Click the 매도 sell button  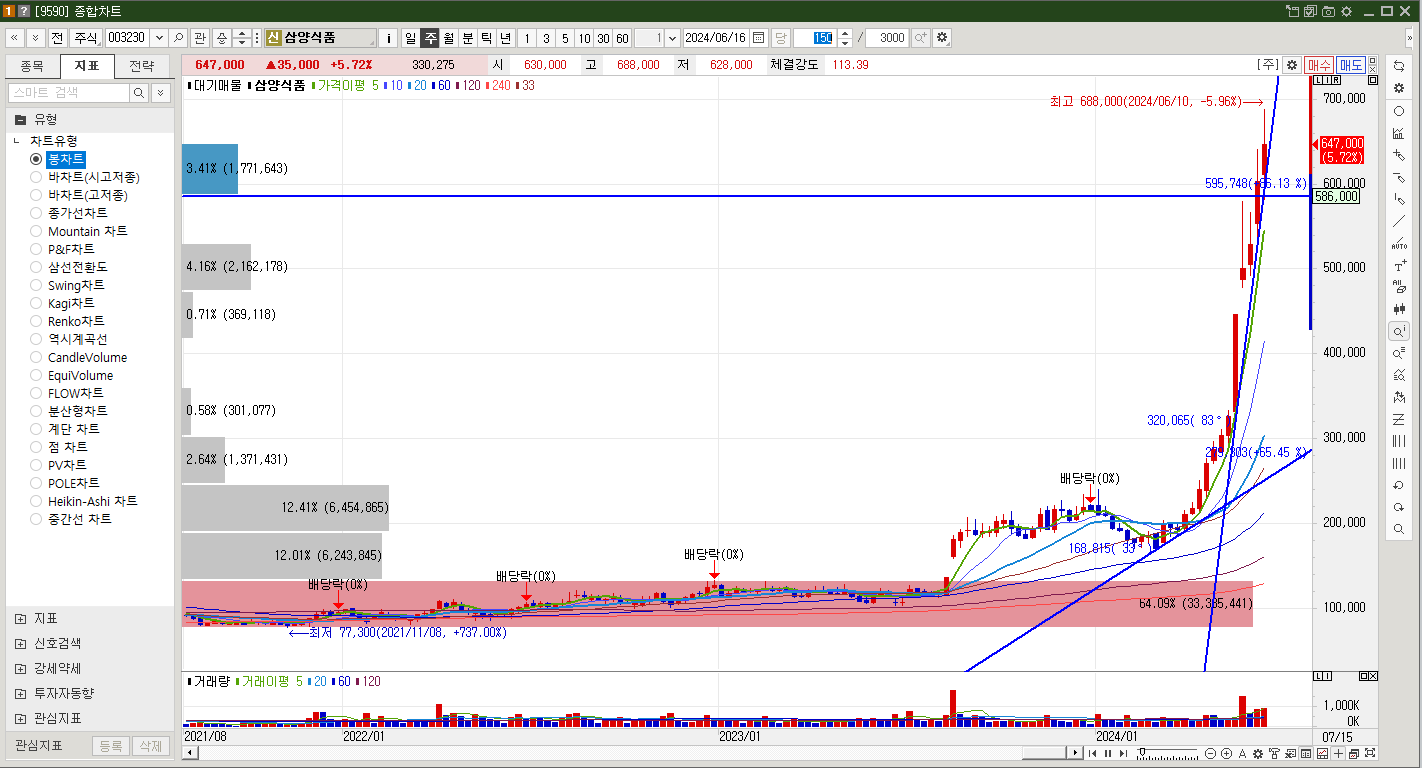pos(1351,64)
